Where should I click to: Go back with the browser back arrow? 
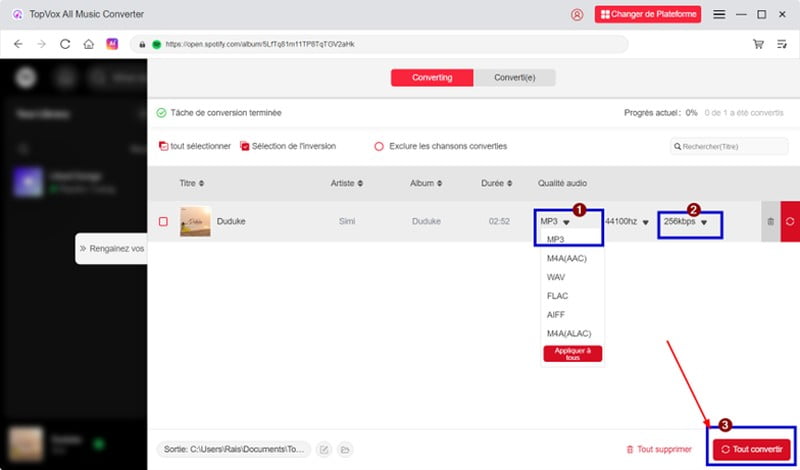point(18,44)
